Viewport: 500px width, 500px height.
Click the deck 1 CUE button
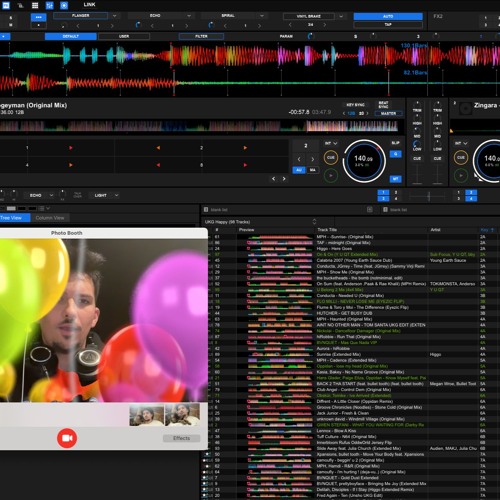[x=331, y=158]
